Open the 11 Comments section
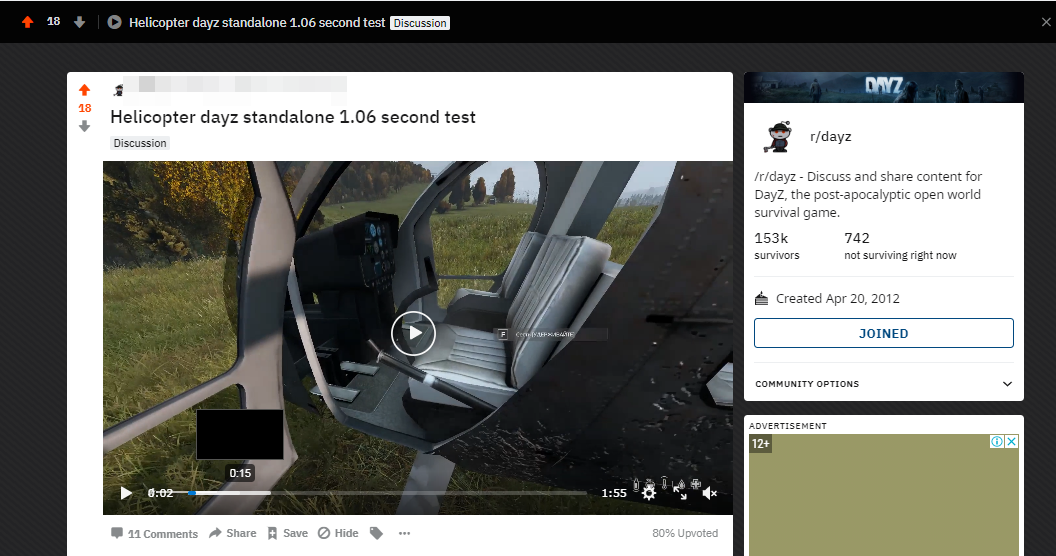 154,534
